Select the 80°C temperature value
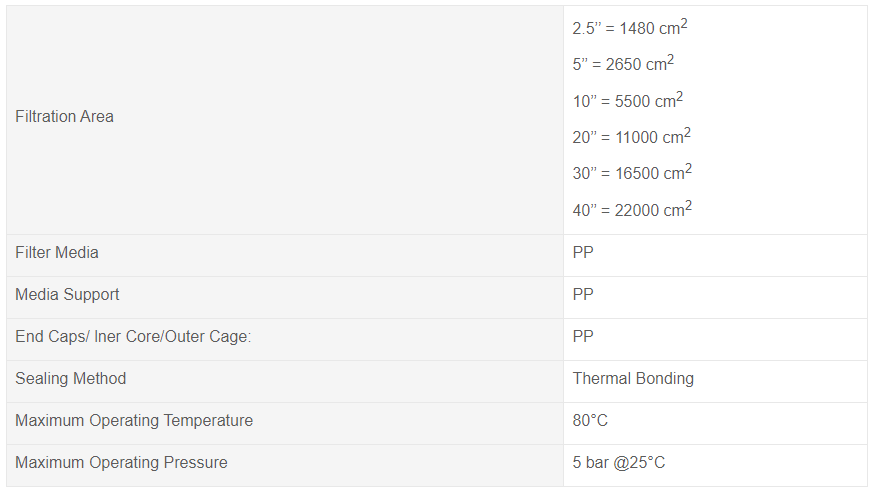 590,421
